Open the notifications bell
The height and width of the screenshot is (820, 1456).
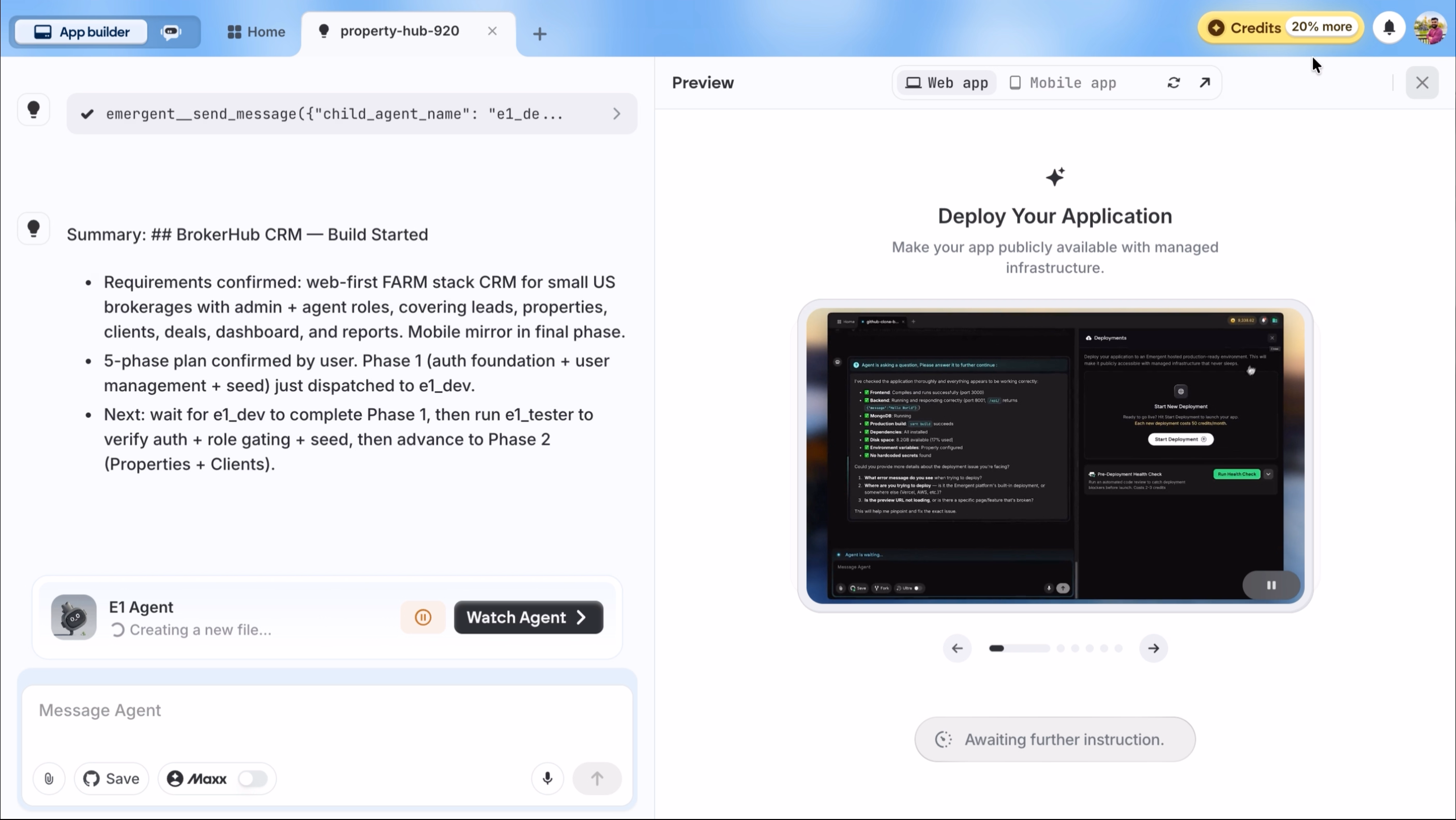tap(1389, 28)
